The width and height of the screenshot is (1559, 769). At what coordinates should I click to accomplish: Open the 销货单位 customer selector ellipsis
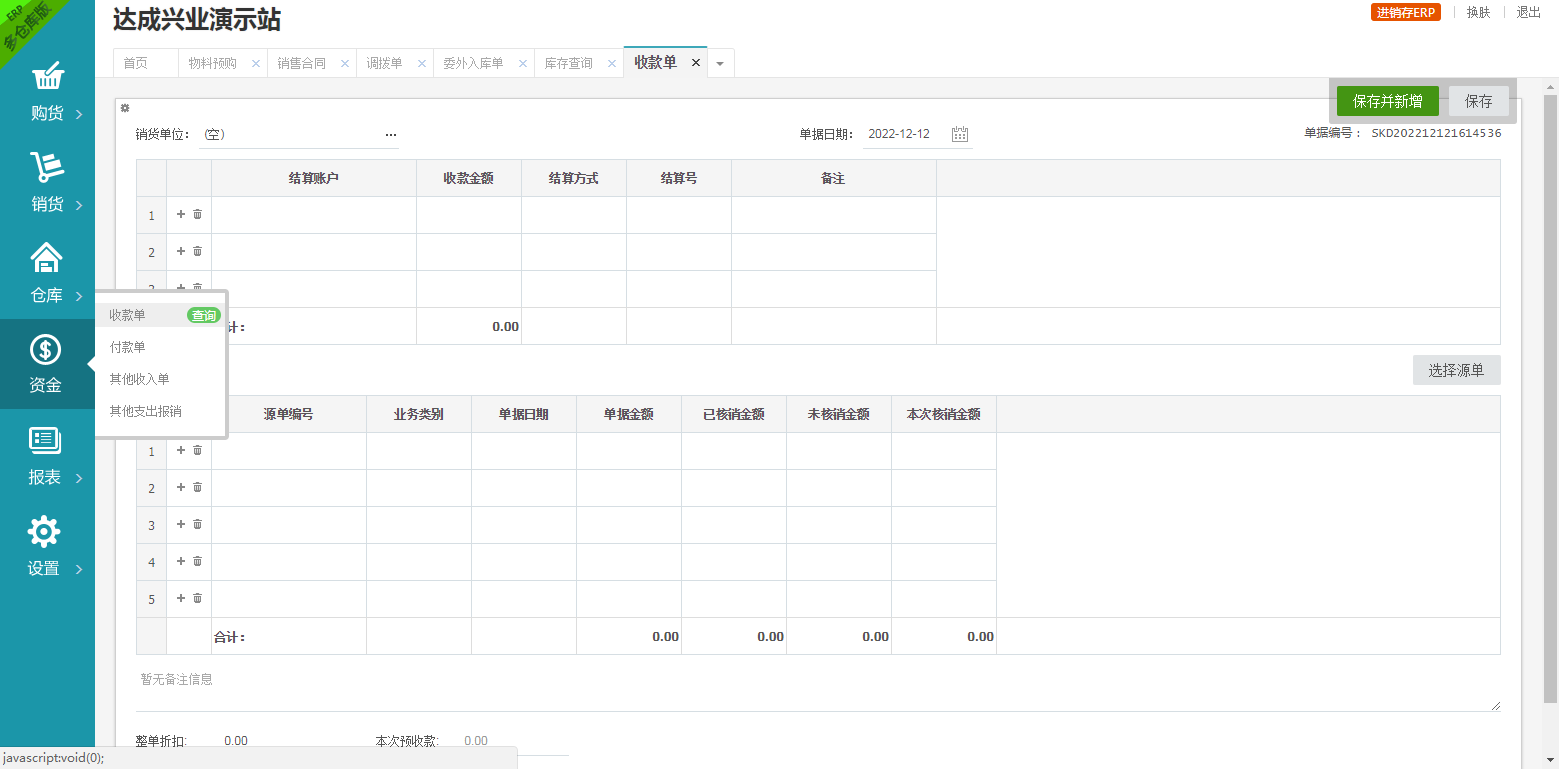[x=391, y=134]
